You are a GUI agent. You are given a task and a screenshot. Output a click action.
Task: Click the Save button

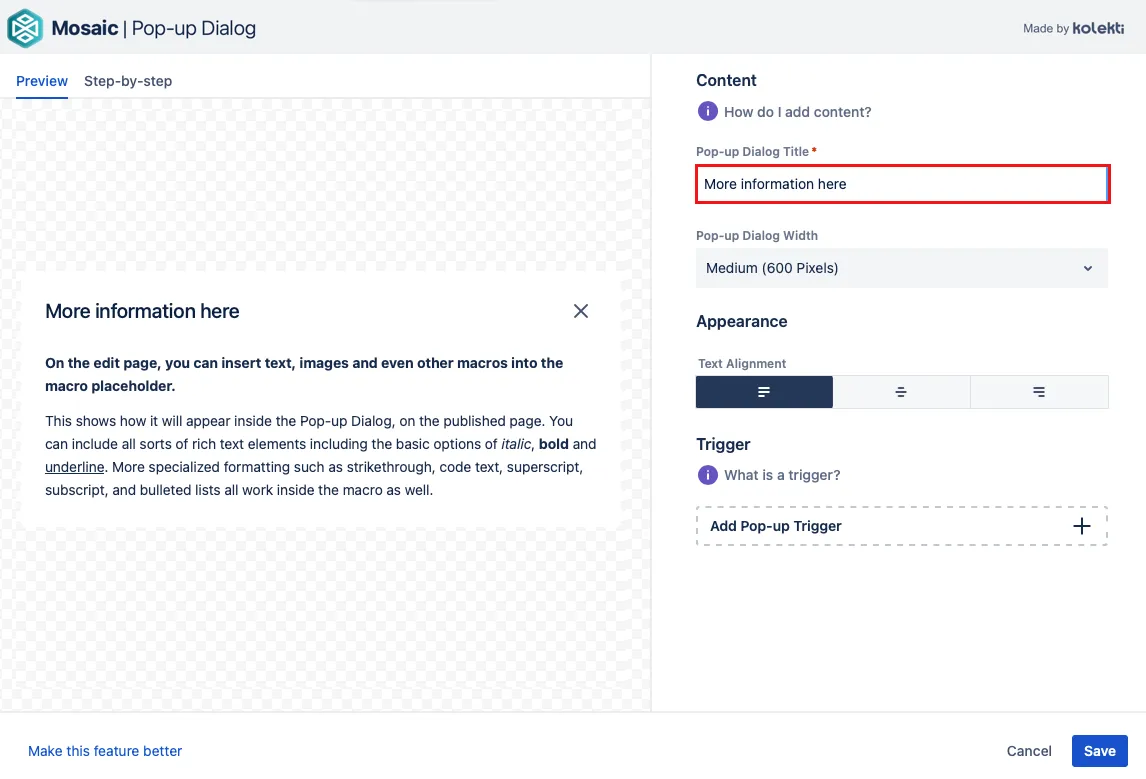click(1099, 751)
